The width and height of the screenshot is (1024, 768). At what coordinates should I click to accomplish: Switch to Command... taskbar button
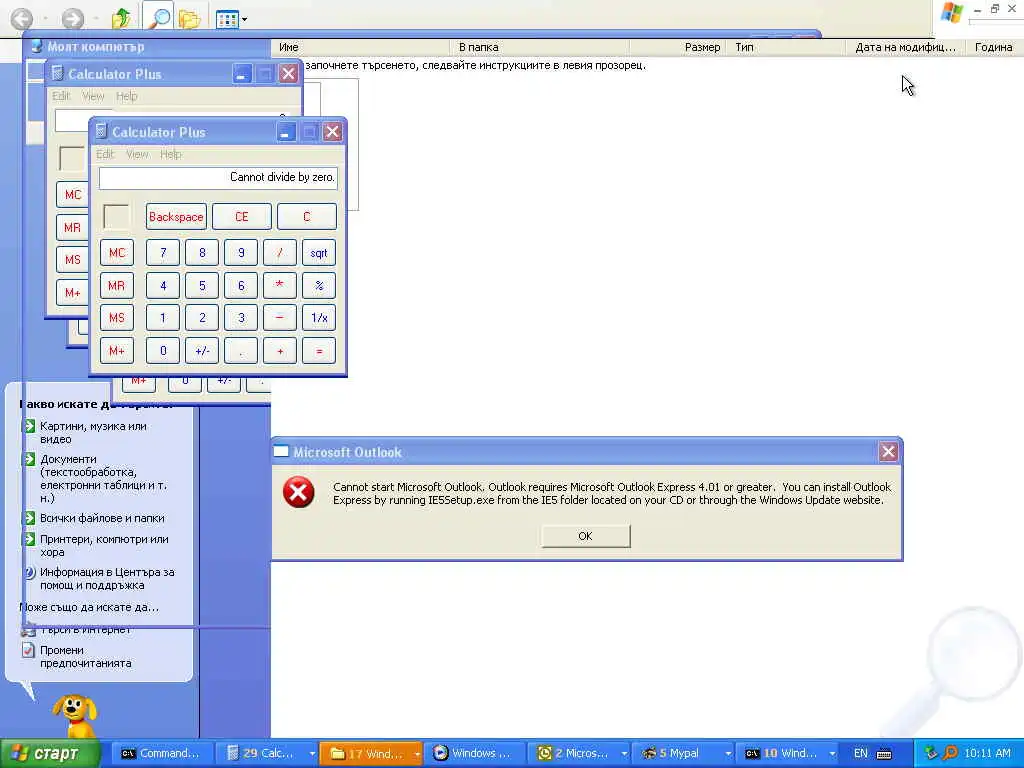point(163,753)
